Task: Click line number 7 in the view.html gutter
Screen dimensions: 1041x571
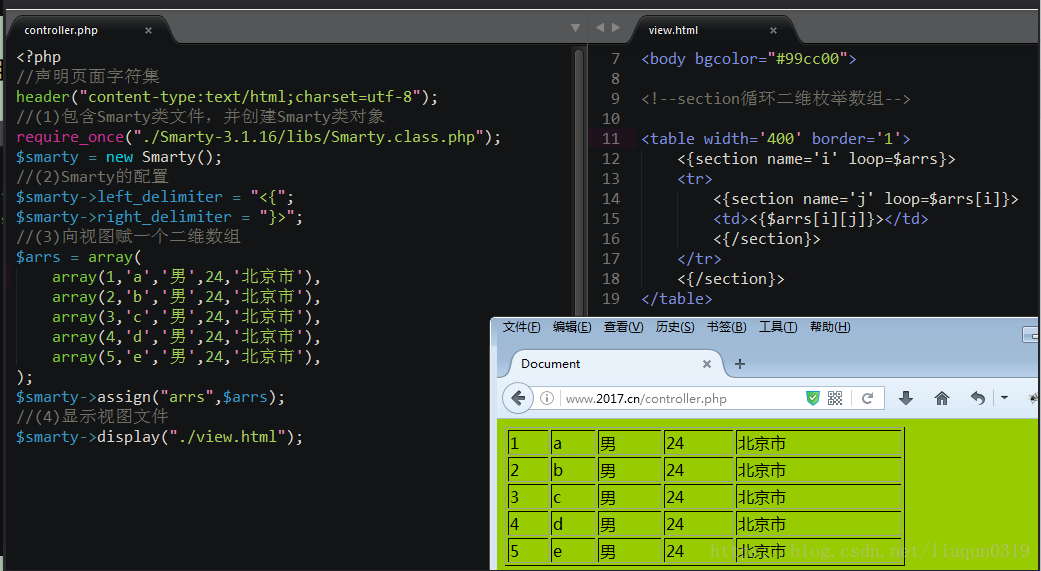Action: (615, 59)
